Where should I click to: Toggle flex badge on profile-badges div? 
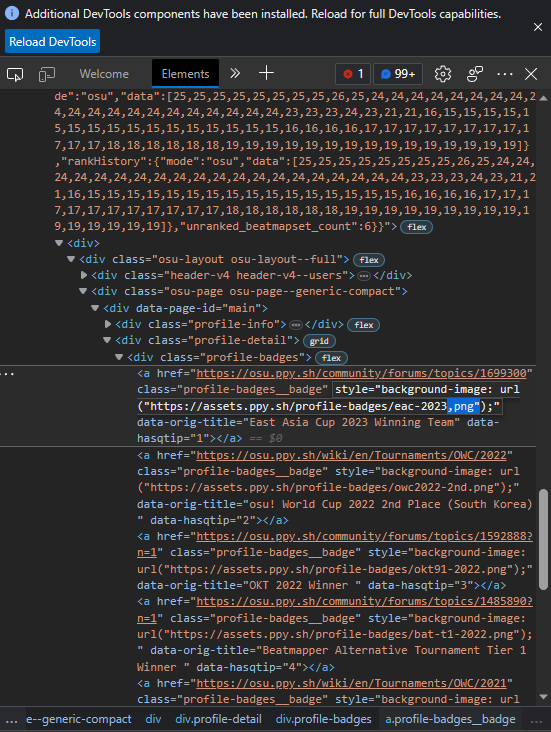click(x=332, y=358)
